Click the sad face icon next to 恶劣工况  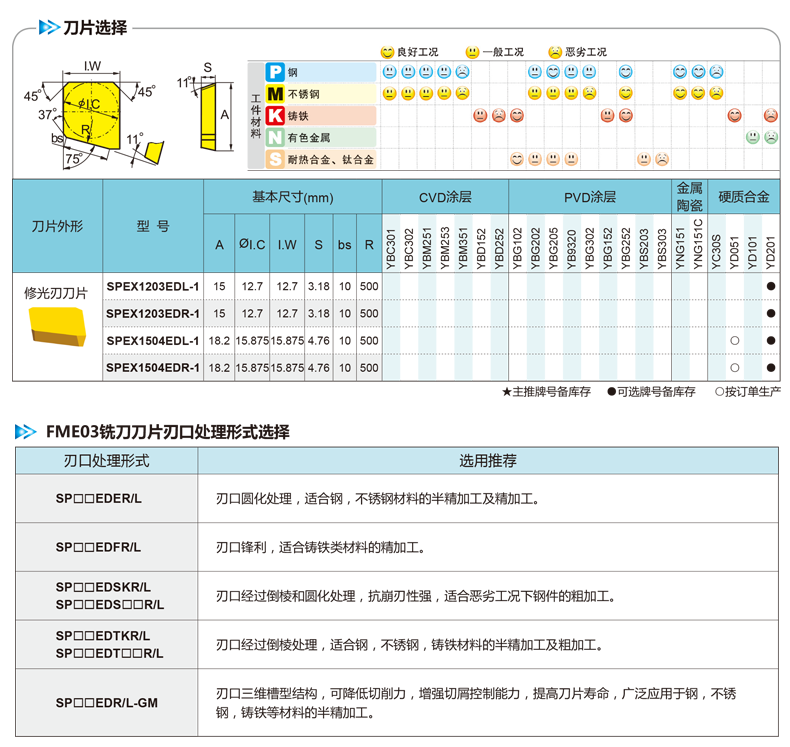pos(555,52)
